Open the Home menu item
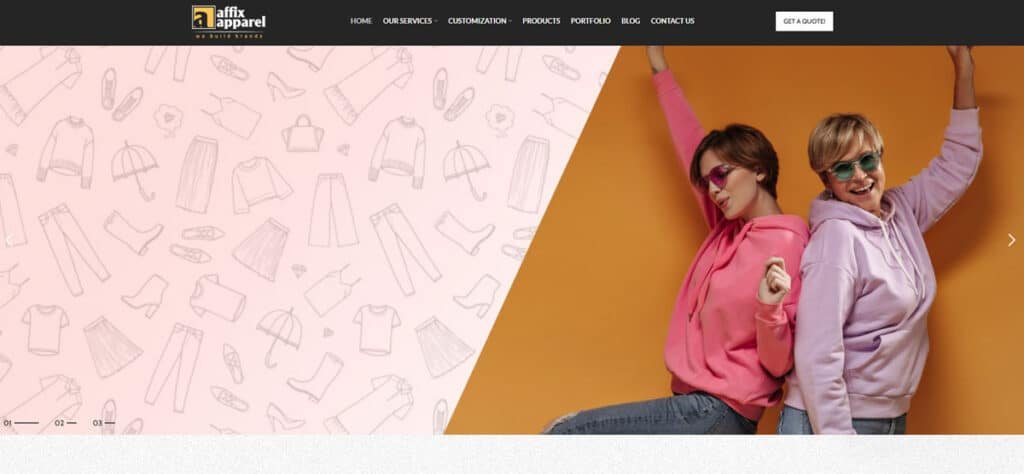 [x=361, y=21]
